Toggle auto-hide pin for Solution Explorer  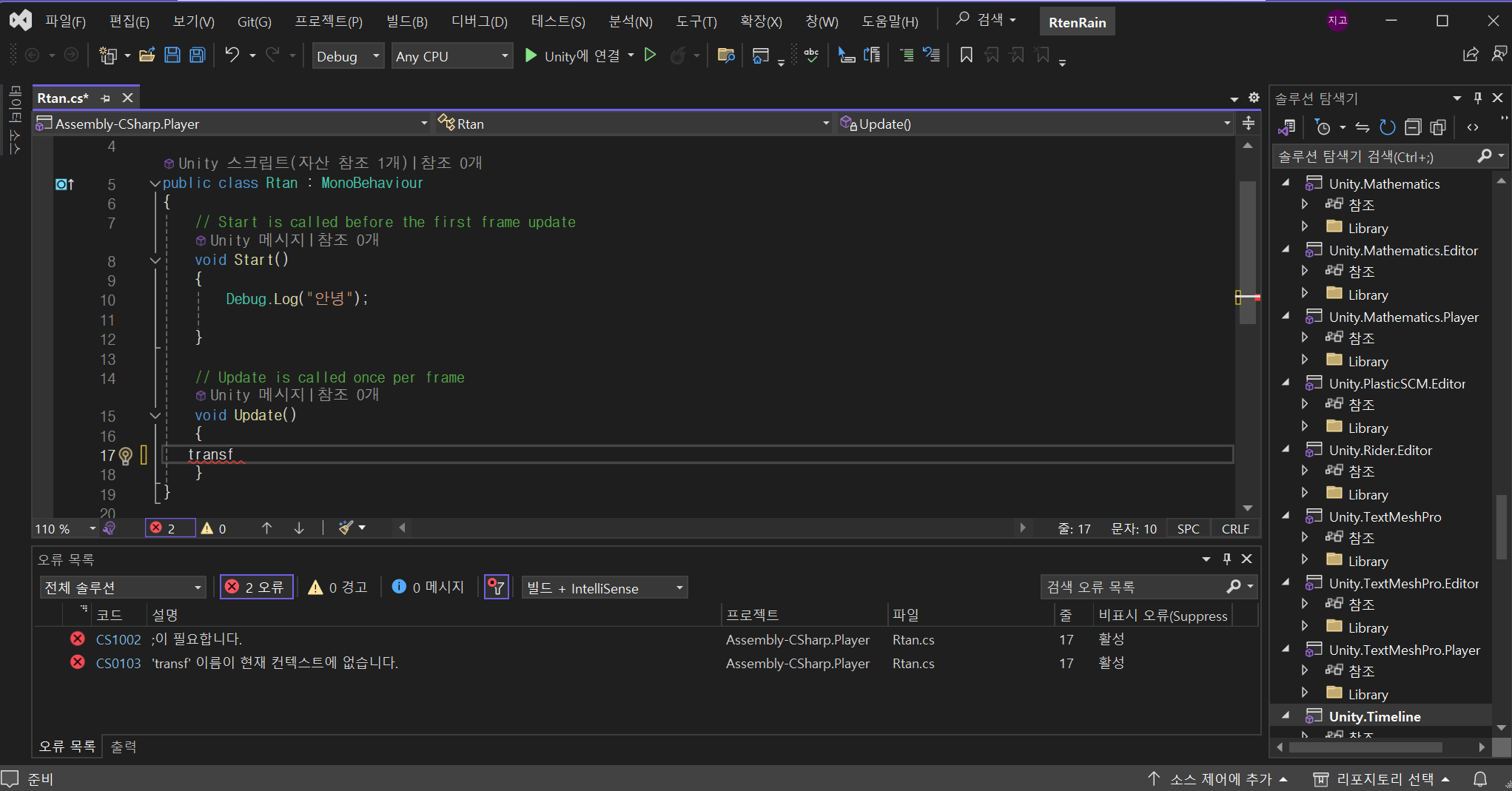click(x=1478, y=98)
